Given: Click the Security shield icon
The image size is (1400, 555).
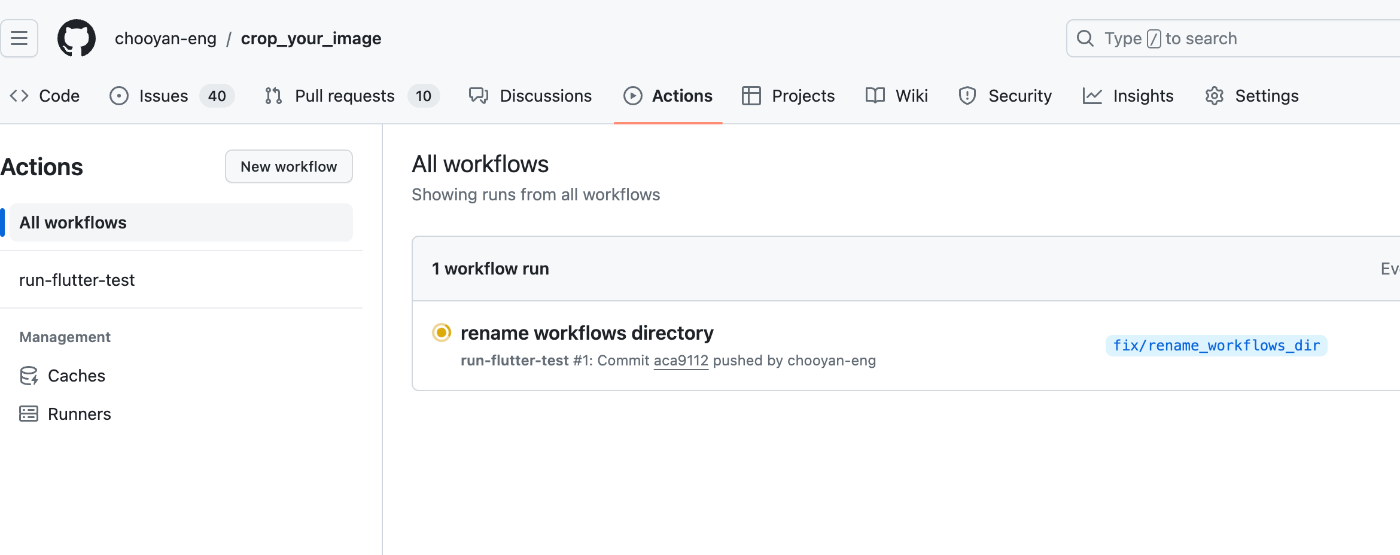Looking at the screenshot, I should pyautogui.click(x=967, y=96).
